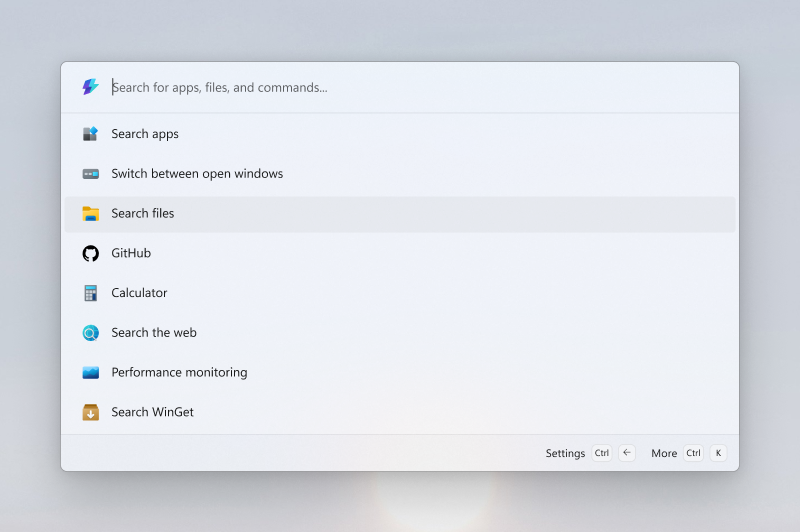Screen dimensions: 800x532
Task: Select Search the web command
Action: [x=400, y=333]
